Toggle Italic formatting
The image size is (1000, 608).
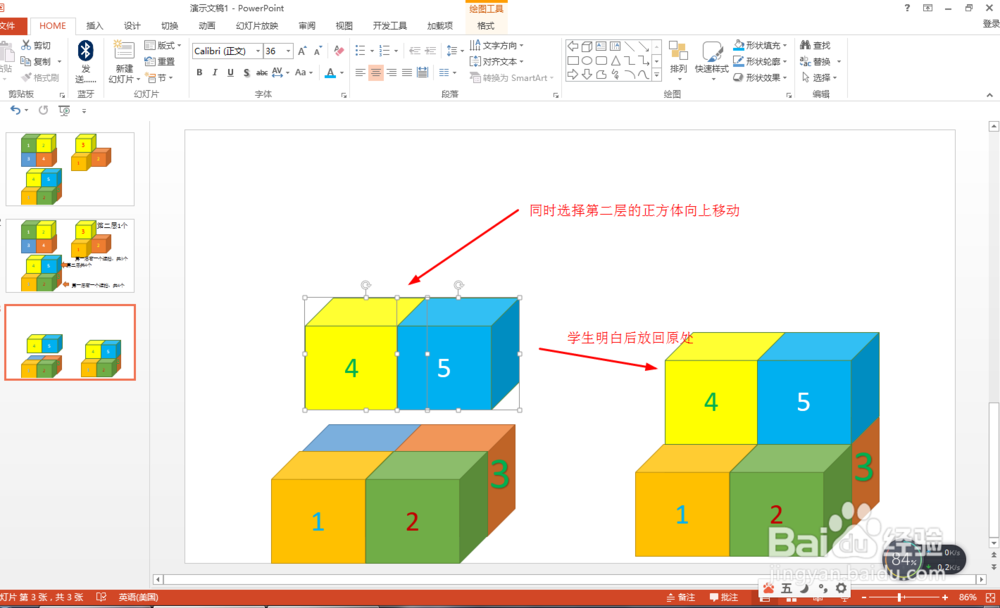pyautogui.click(x=215, y=73)
